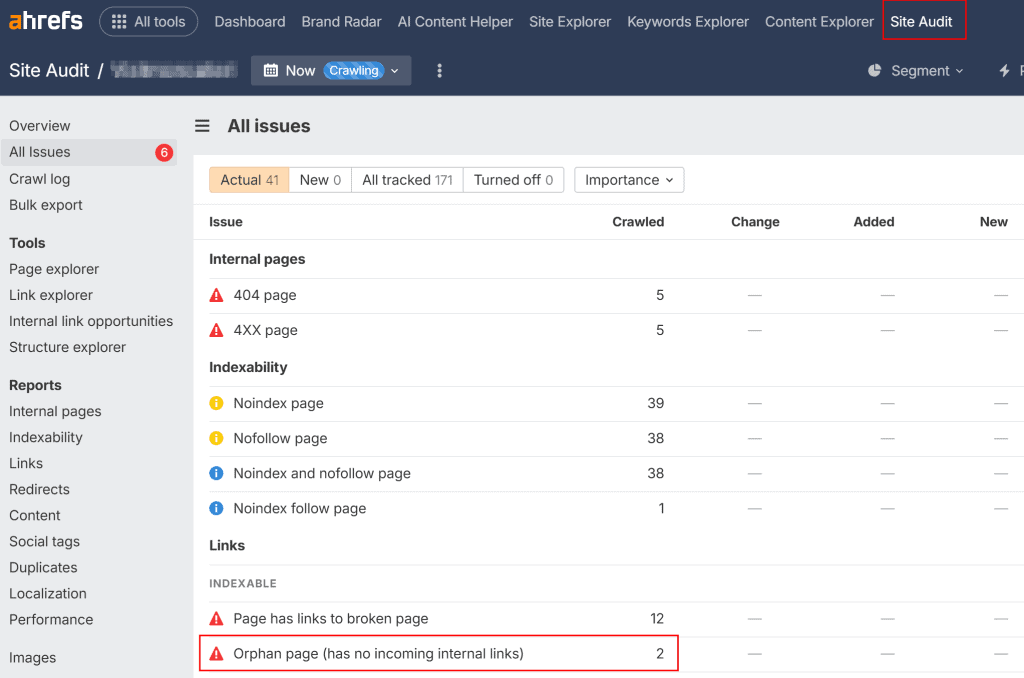
Task: Click warning icon for Page has links to broken page
Action: click(216, 619)
